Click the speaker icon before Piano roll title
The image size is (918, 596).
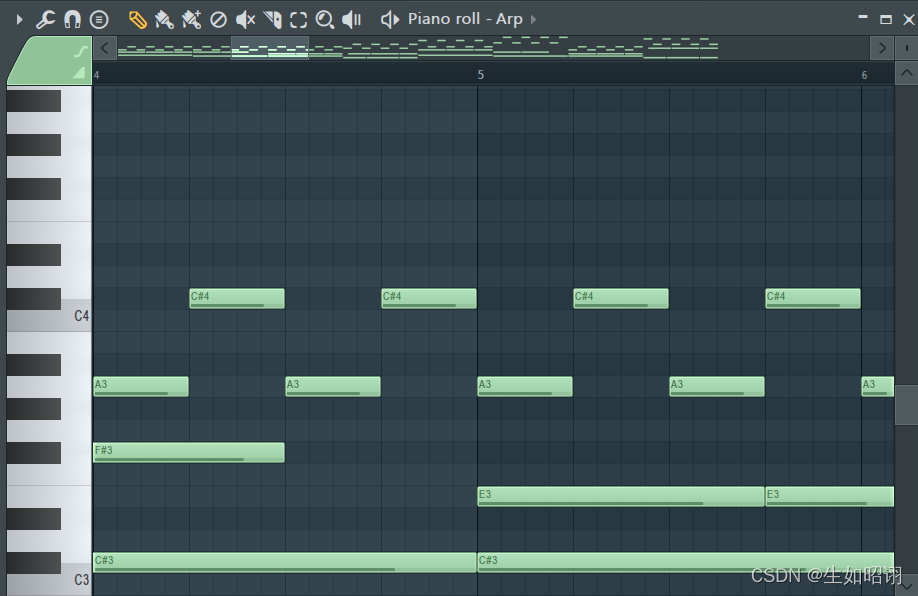[390, 19]
